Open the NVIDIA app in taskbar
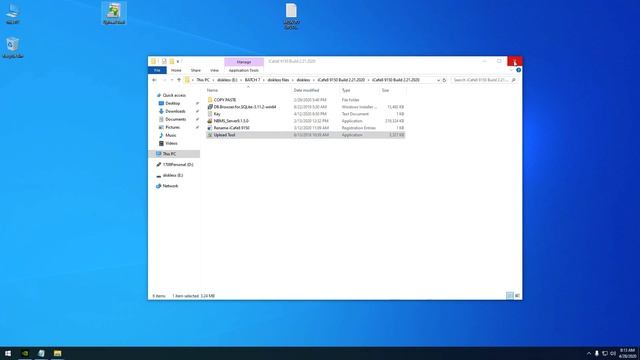Viewport: 640px width, 360px height. pyautogui.click(x=25, y=353)
